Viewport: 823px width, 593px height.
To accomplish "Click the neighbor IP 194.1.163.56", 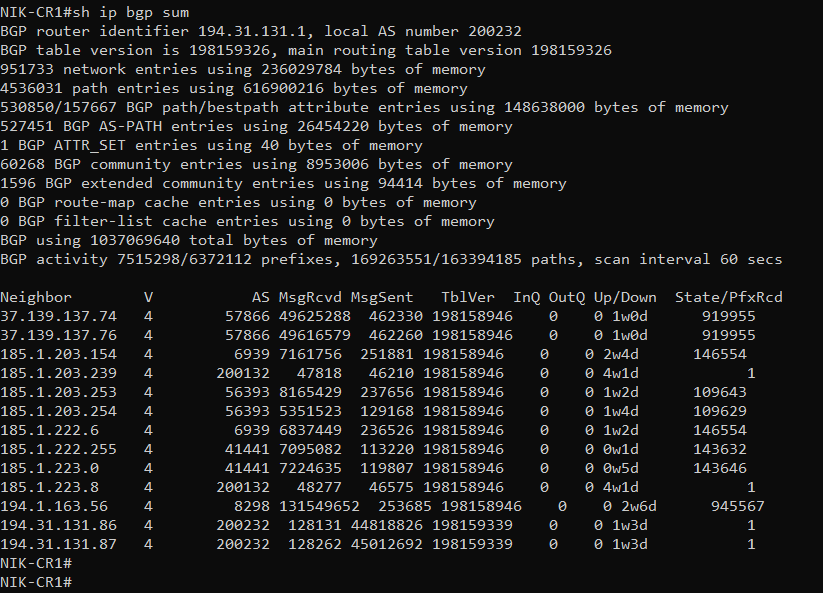I will pyautogui.click(x=54, y=506).
